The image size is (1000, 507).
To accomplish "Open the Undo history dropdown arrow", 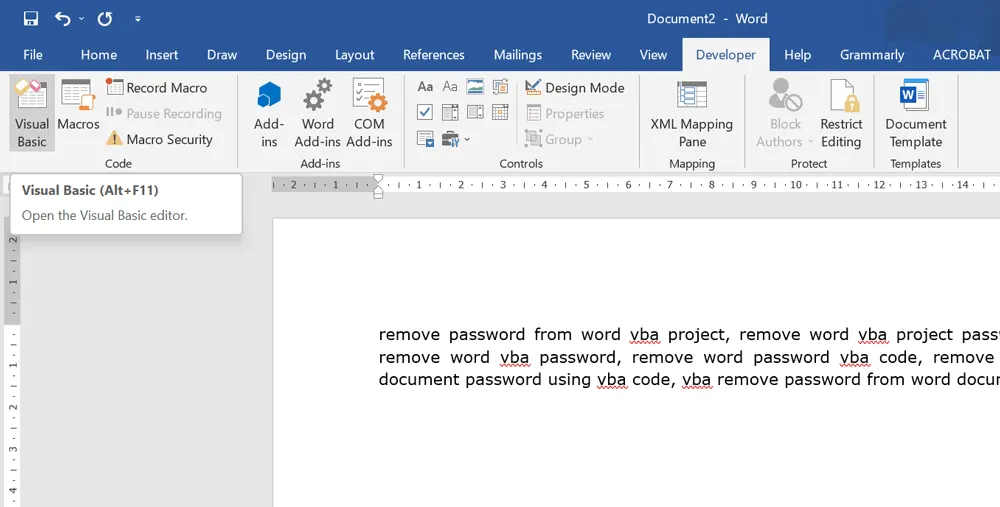I will click(81, 19).
